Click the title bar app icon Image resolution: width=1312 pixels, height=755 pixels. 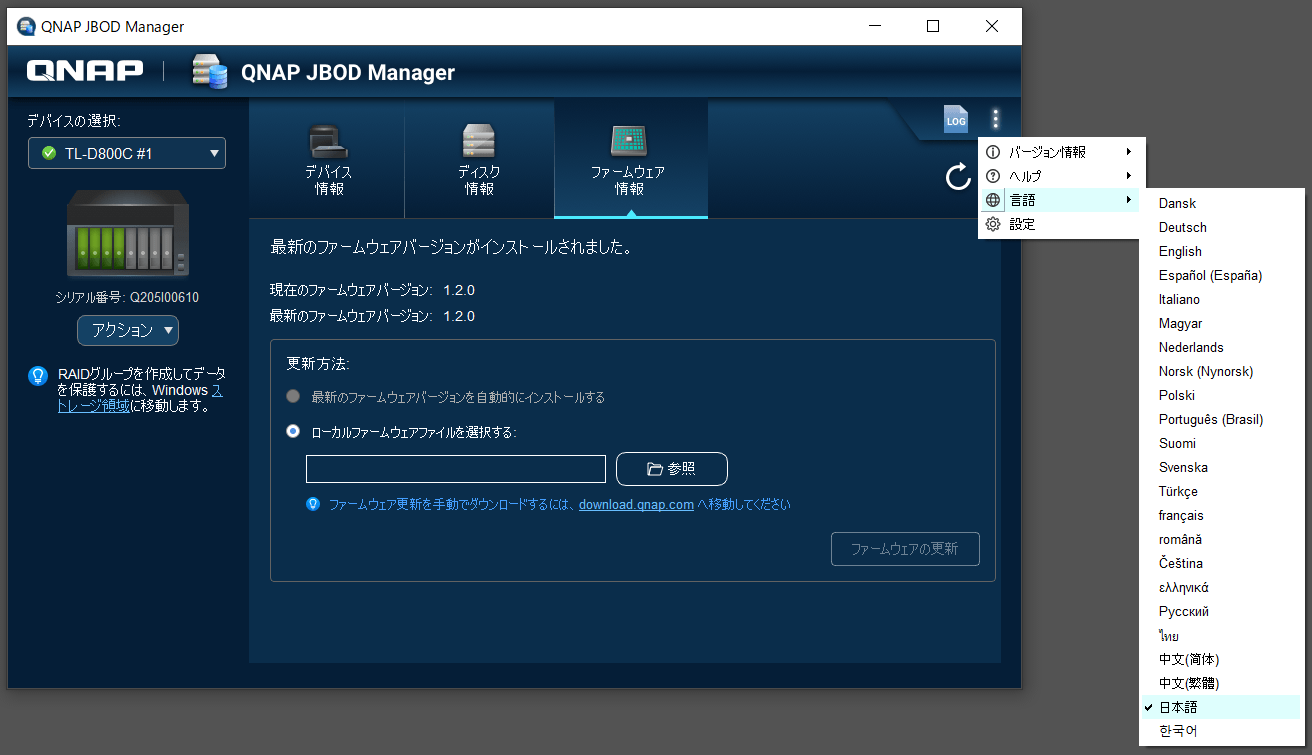point(27,26)
